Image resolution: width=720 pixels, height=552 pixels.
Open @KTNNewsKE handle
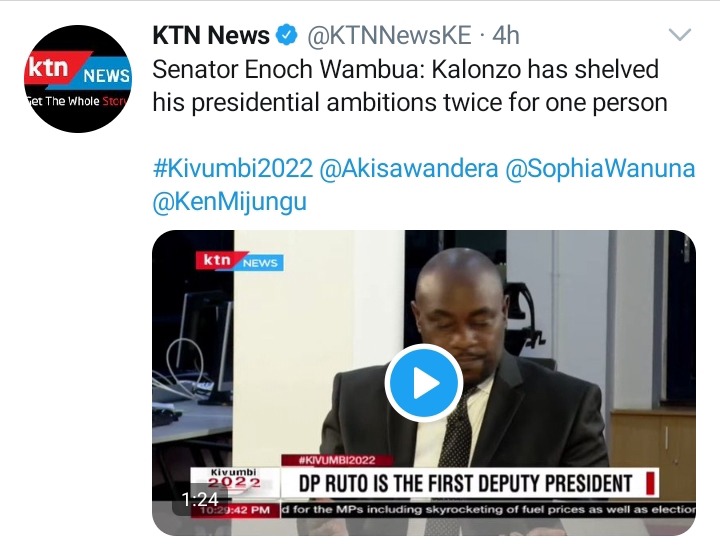tap(389, 35)
